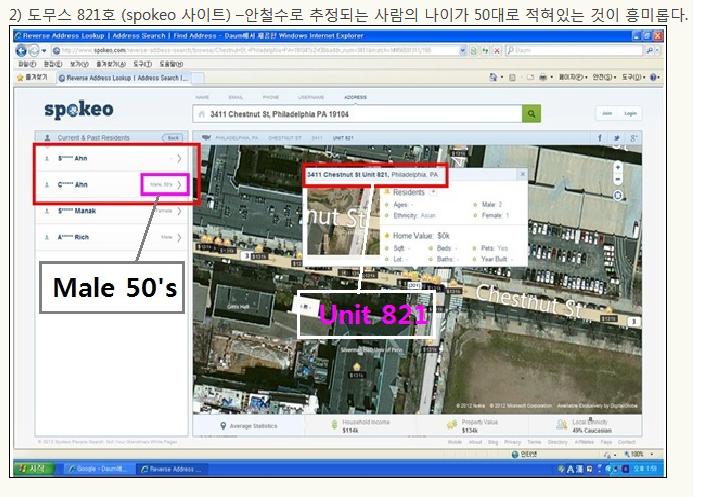Open Windows Start menu button
Viewport: 714px width, 497px height.
coord(33,468)
